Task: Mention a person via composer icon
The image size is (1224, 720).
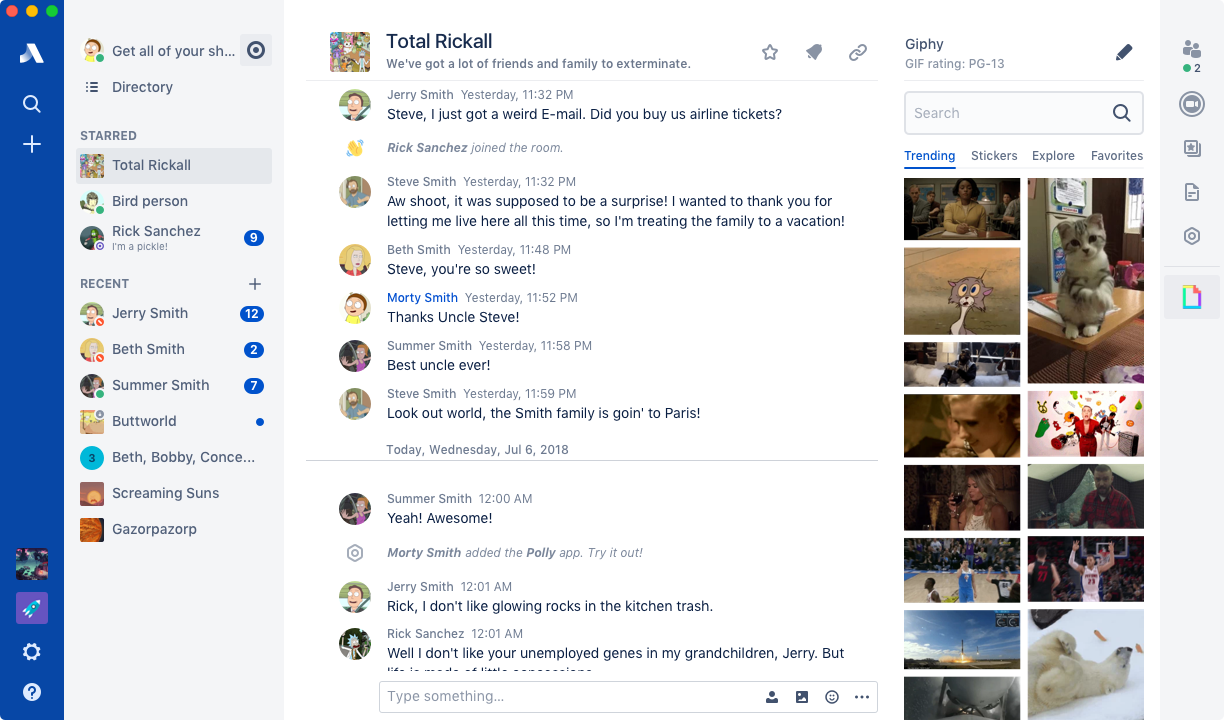Action: tap(772, 697)
